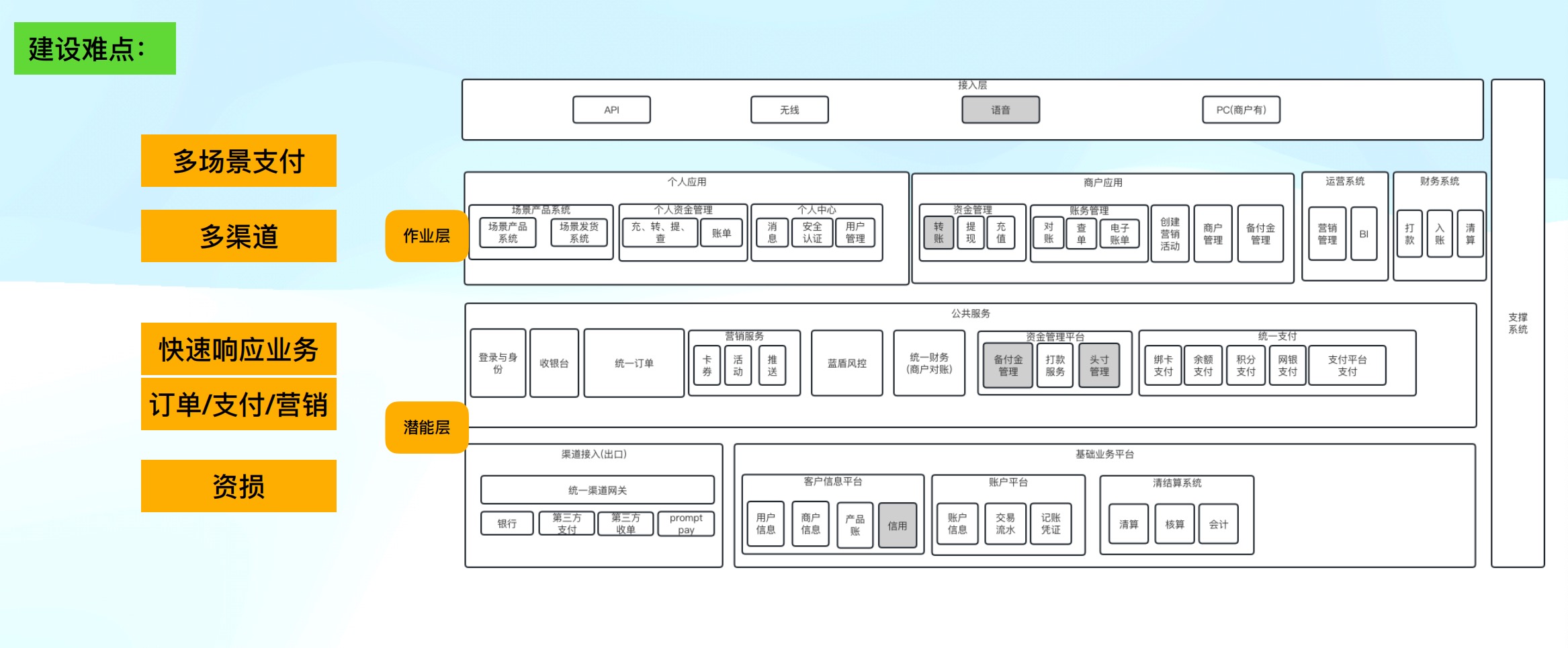Click the 订单/支付/营销 orange block

point(238,404)
